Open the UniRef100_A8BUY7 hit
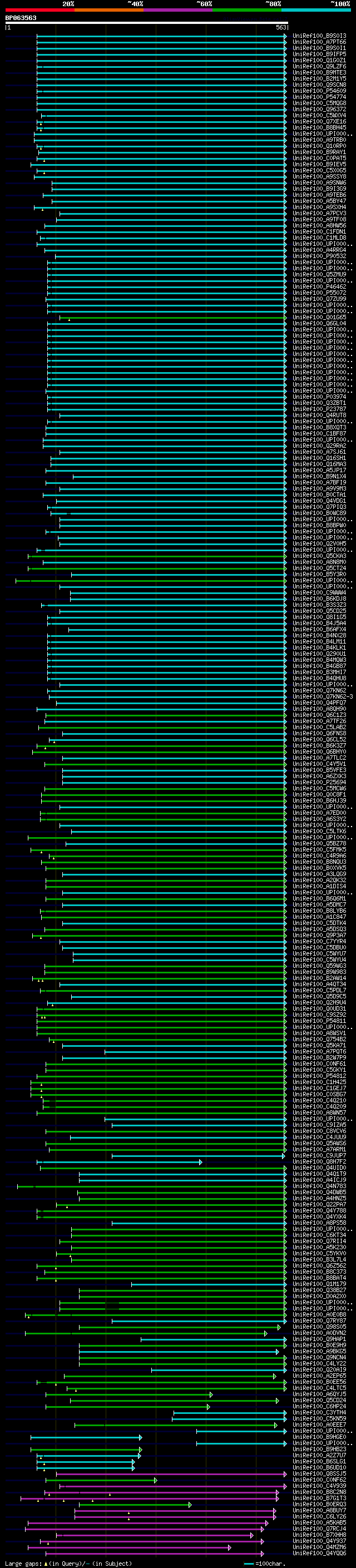The image size is (356, 1568). click(x=319, y=1510)
